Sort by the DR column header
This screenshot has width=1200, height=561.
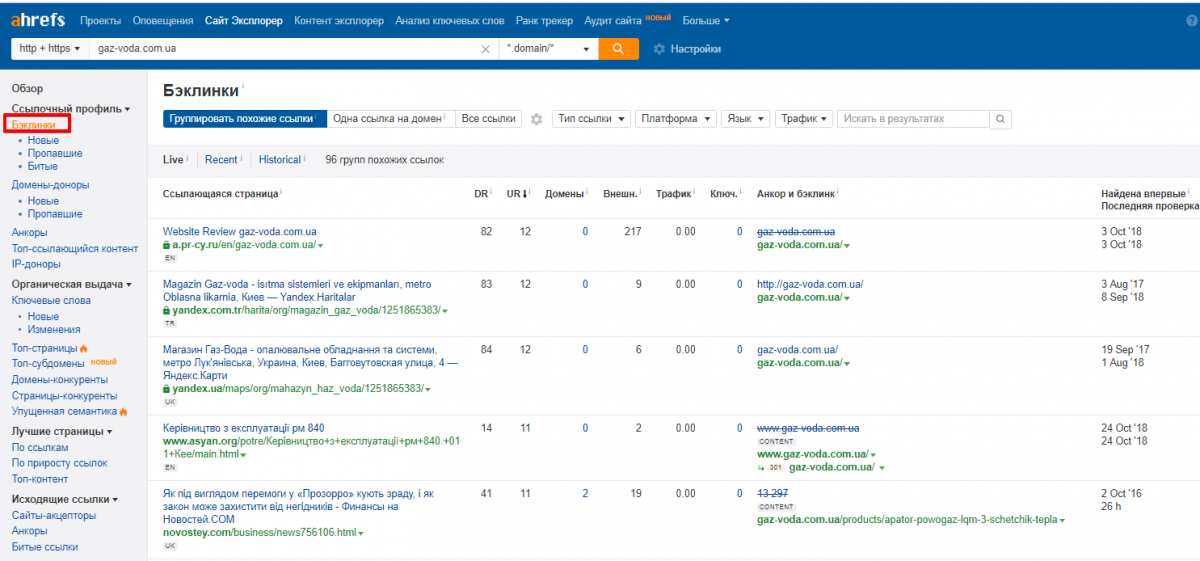pyautogui.click(x=481, y=193)
